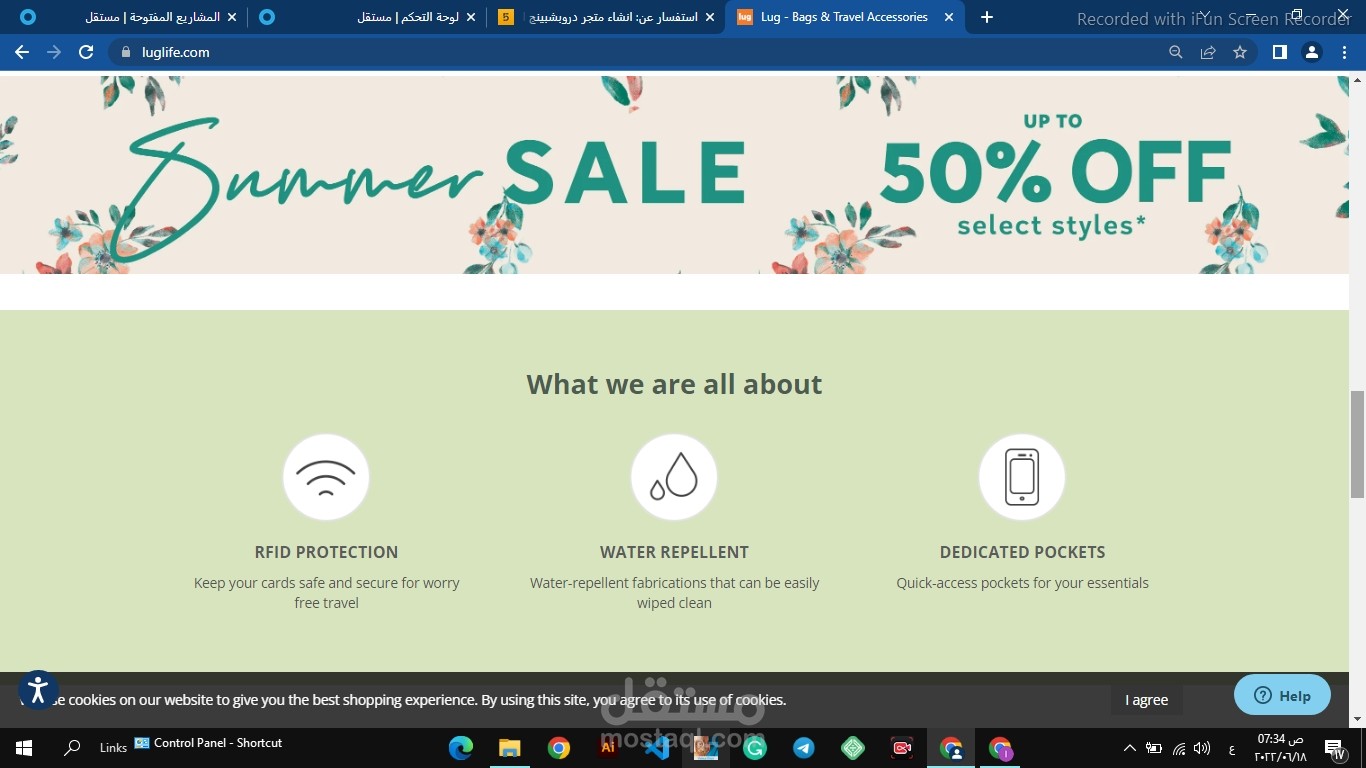Open the Chrome three-dot menu
The image size is (1366, 768).
1344,52
